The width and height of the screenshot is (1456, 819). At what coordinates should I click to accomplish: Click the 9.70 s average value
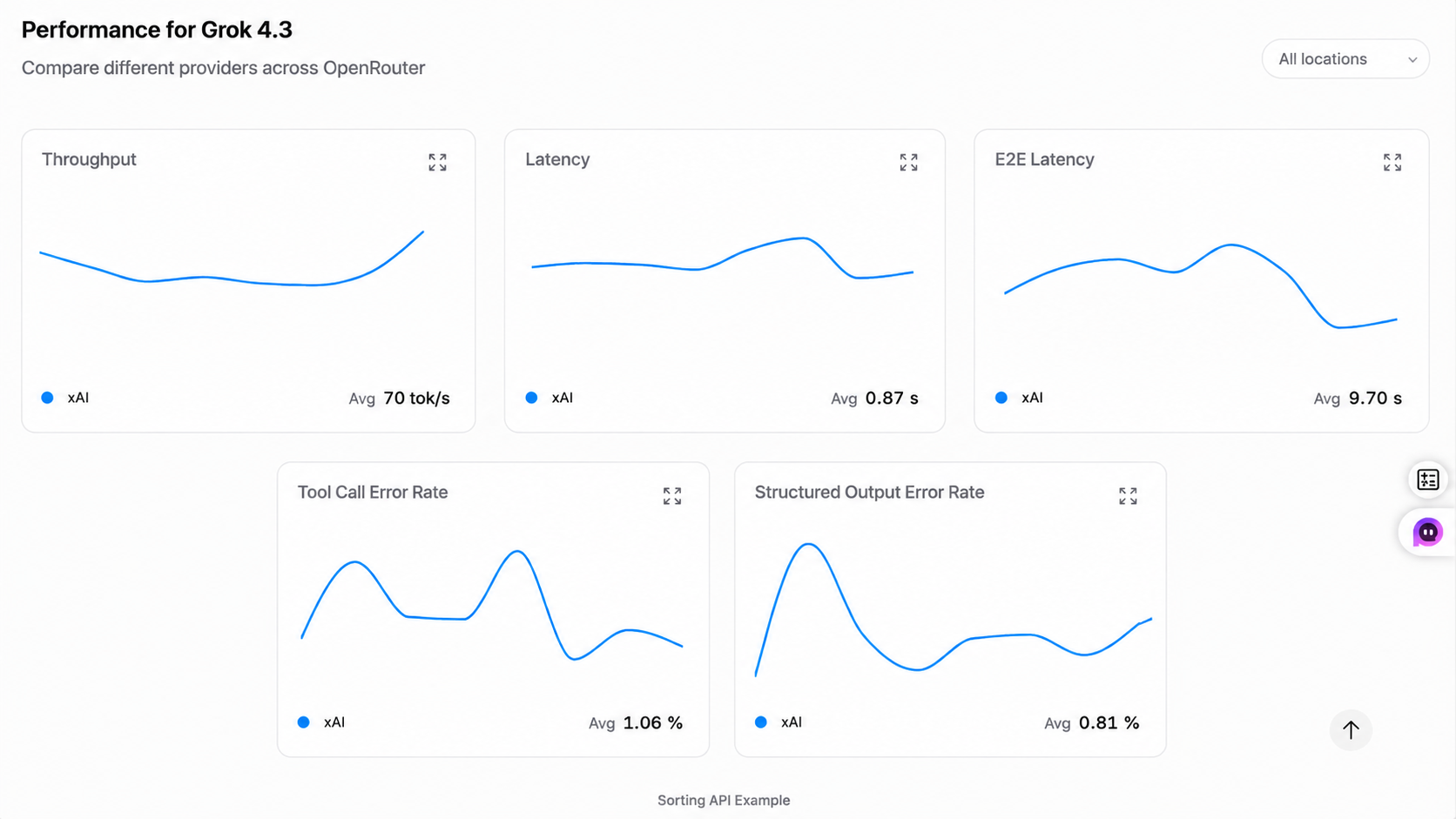pos(1375,399)
